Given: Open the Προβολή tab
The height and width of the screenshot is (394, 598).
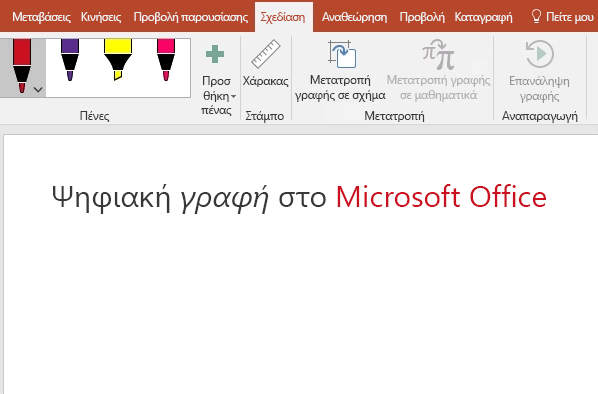Looking at the screenshot, I should pos(422,17).
